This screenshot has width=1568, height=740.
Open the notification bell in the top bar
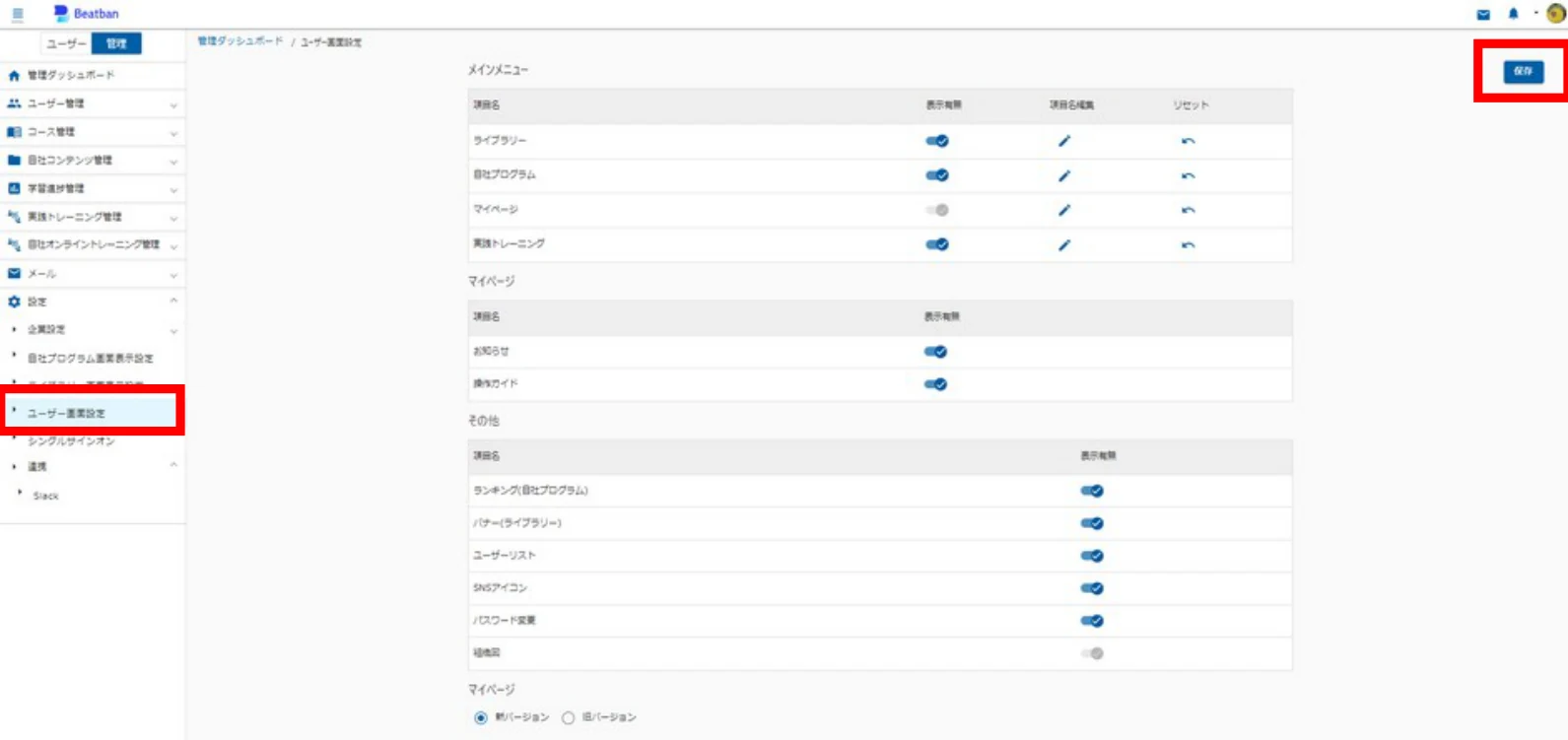[1513, 14]
